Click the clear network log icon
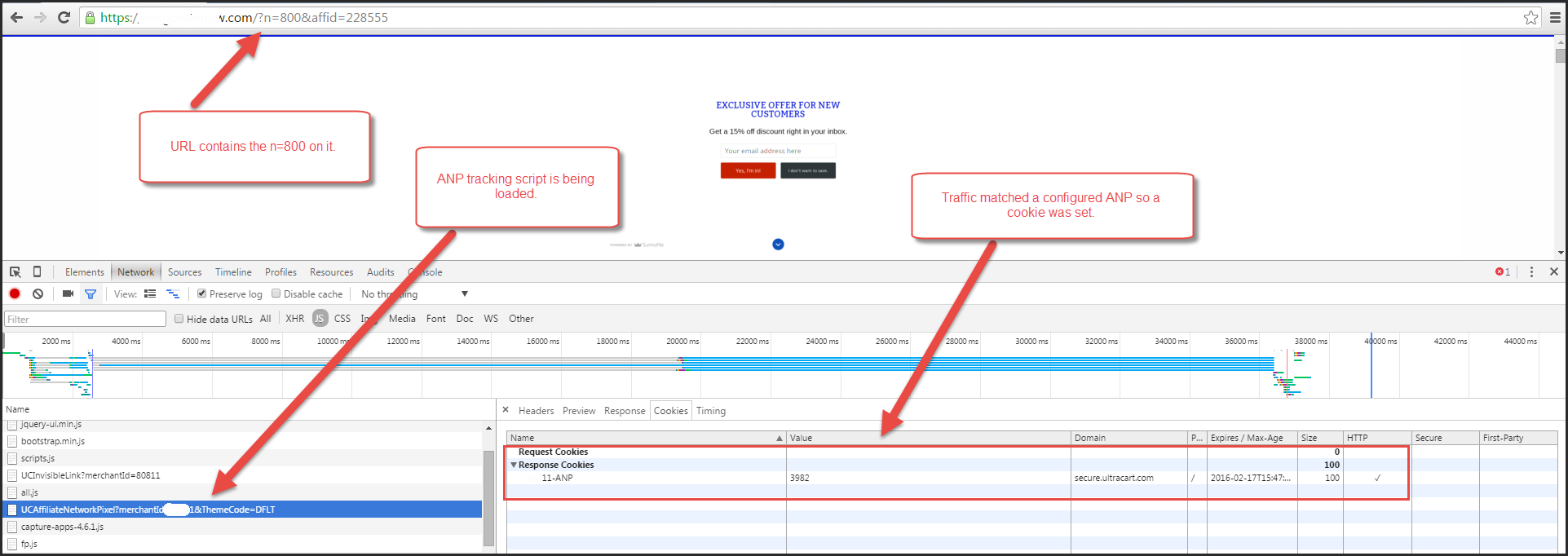Viewport: 1568px width, 556px height. [38, 293]
